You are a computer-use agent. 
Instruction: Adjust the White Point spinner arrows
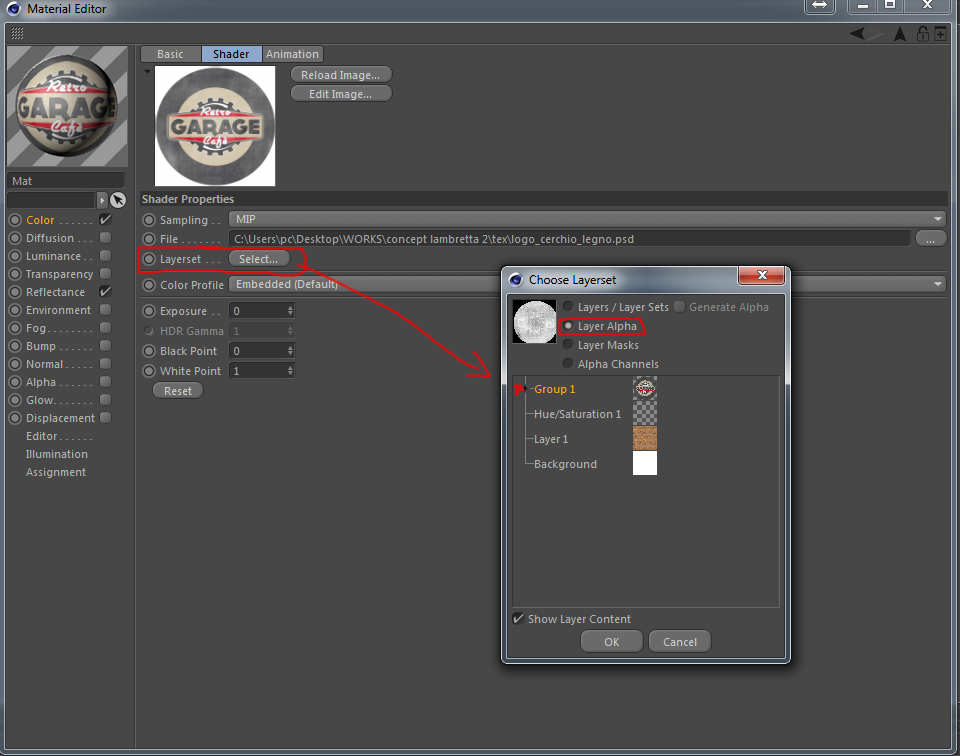[290, 371]
